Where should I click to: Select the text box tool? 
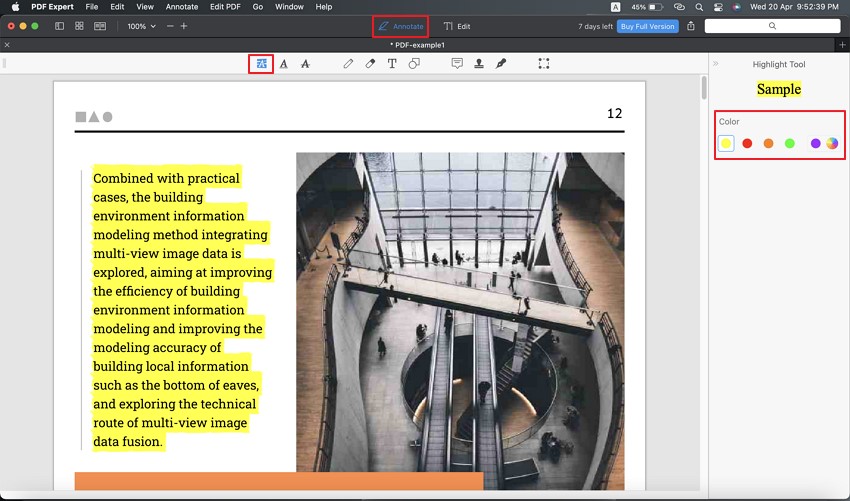pyautogui.click(x=392, y=63)
